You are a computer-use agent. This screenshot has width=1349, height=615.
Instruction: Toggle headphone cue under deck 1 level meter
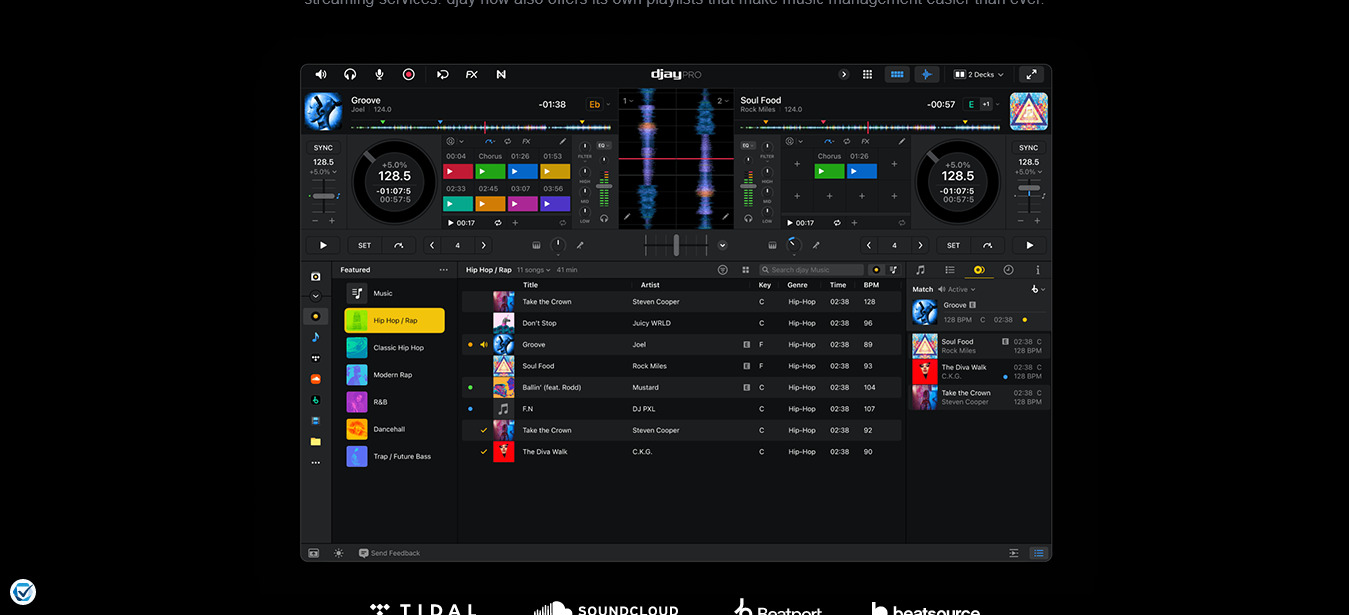tap(604, 218)
